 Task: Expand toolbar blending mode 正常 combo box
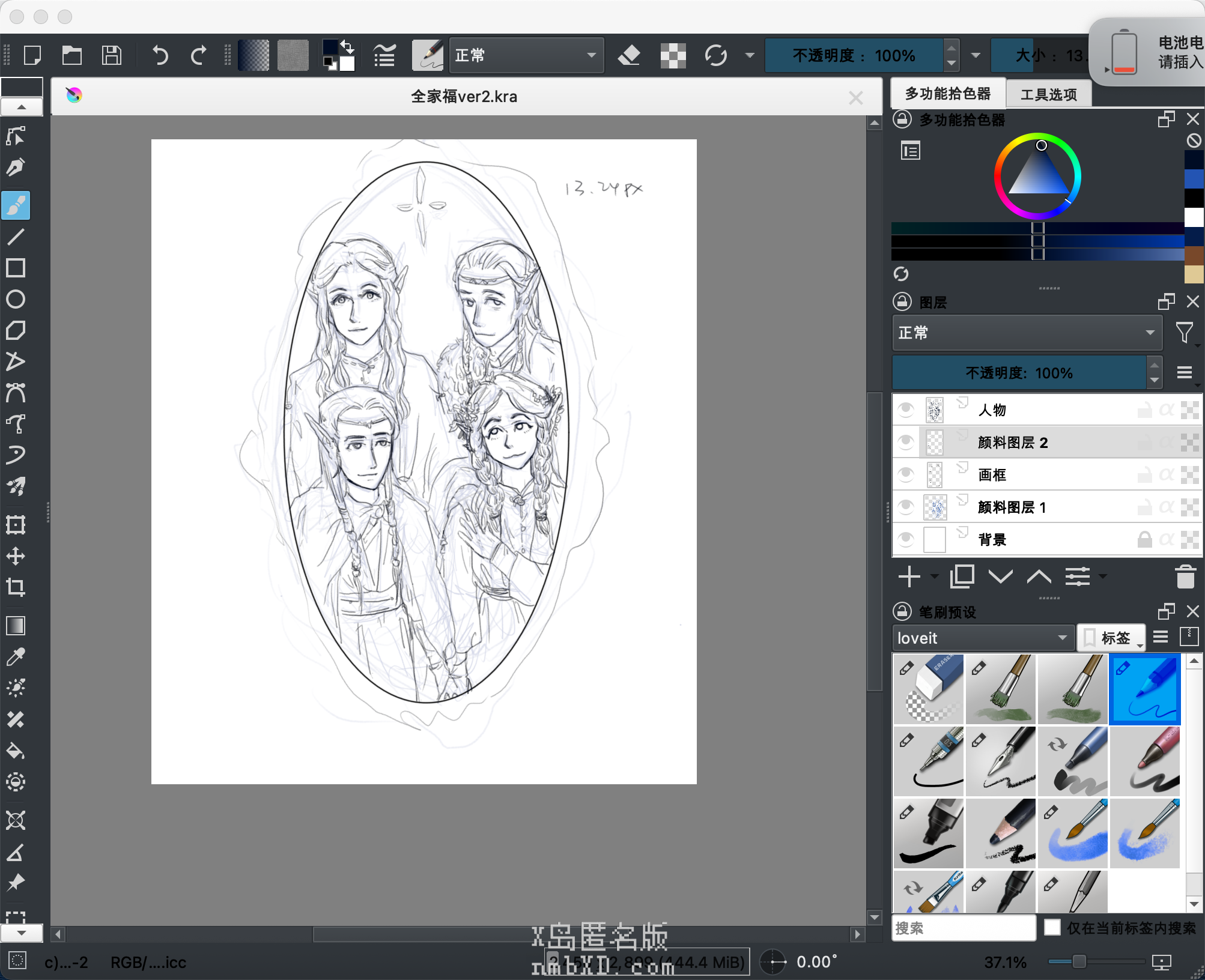tap(526, 56)
